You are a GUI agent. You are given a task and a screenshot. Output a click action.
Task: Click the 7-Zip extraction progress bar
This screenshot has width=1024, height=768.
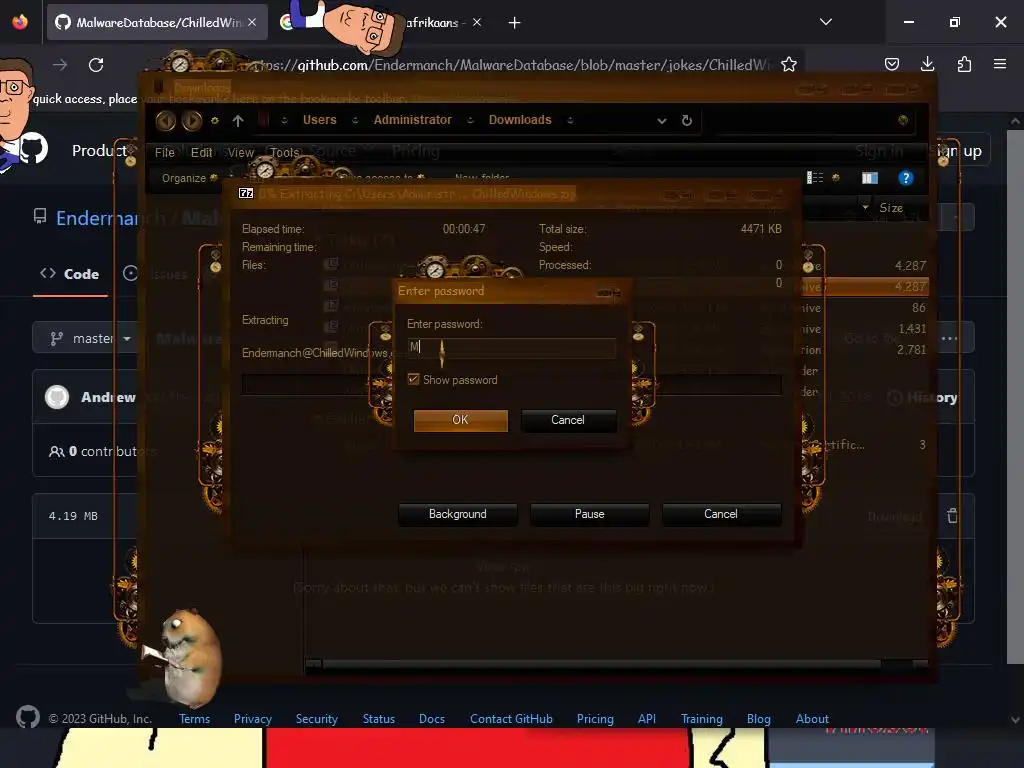click(x=511, y=384)
